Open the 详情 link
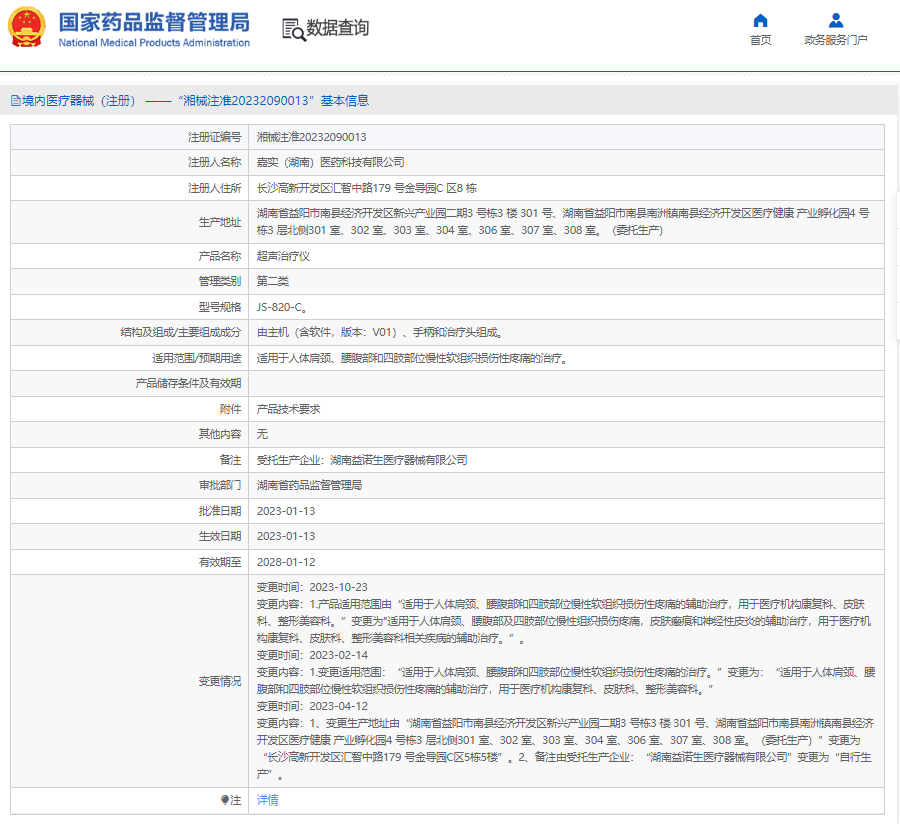Viewport: 900px width, 824px height. click(267, 800)
